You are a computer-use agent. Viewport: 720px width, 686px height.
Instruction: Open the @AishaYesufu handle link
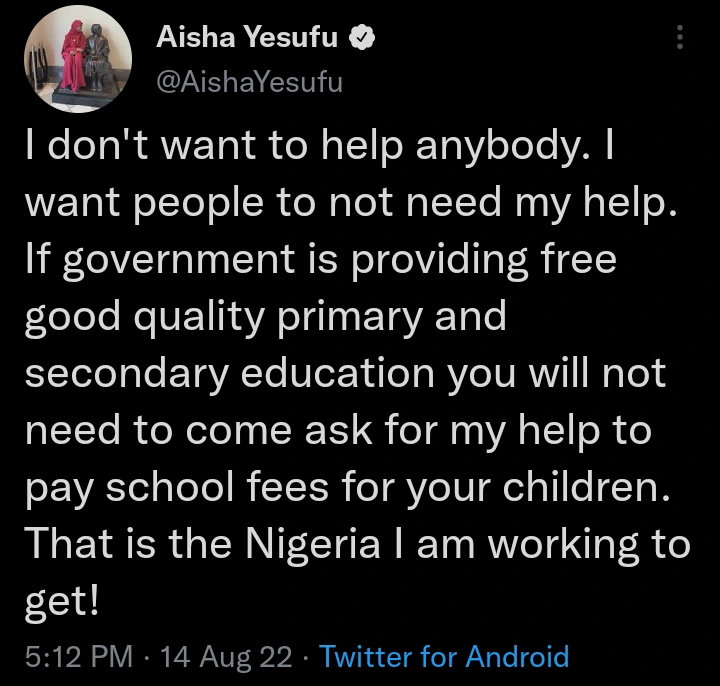[249, 82]
